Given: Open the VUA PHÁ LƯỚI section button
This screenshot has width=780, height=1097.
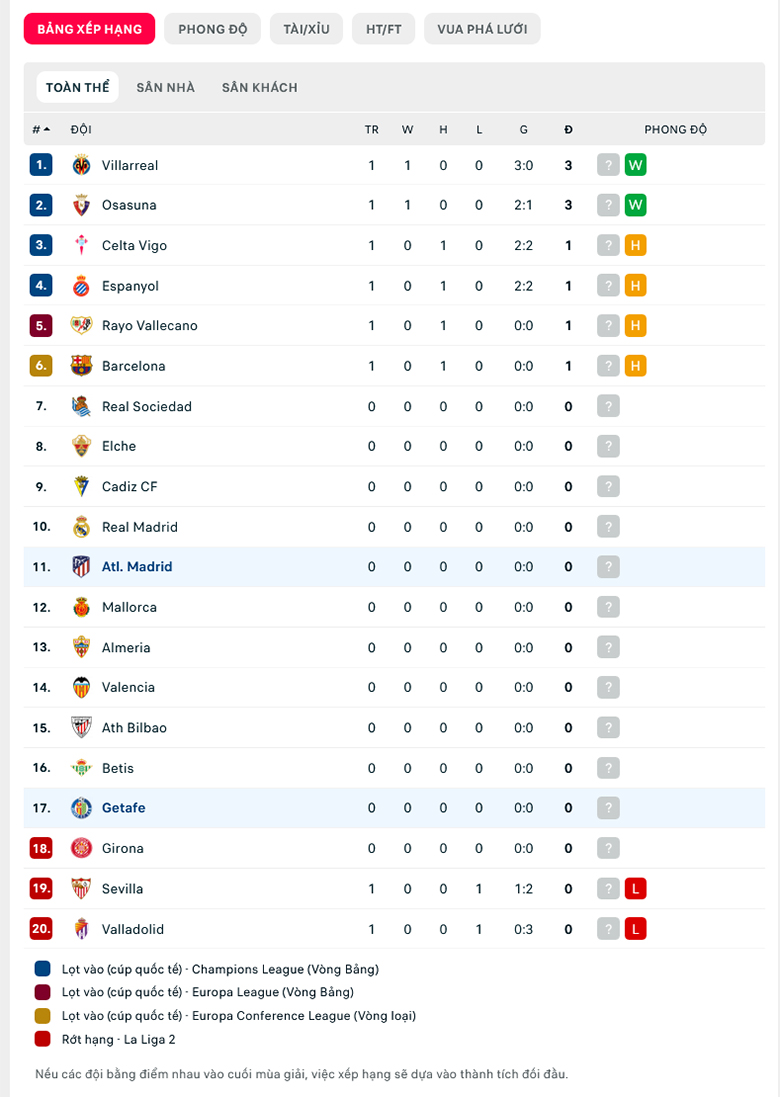Looking at the screenshot, I should (482, 29).
